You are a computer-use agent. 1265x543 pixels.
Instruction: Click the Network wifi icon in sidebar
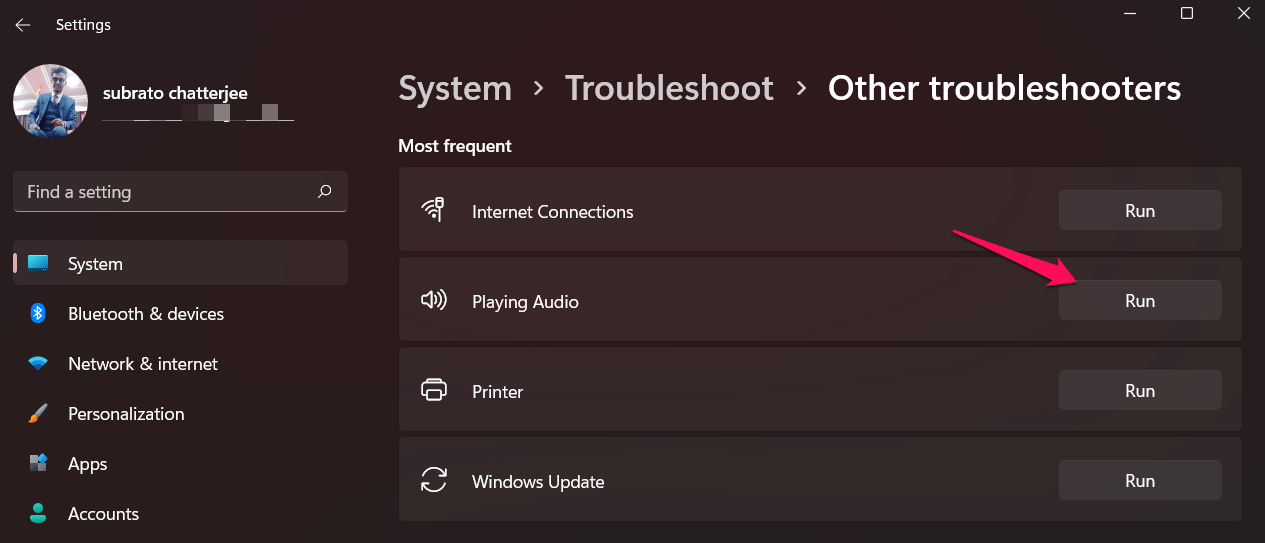click(38, 364)
